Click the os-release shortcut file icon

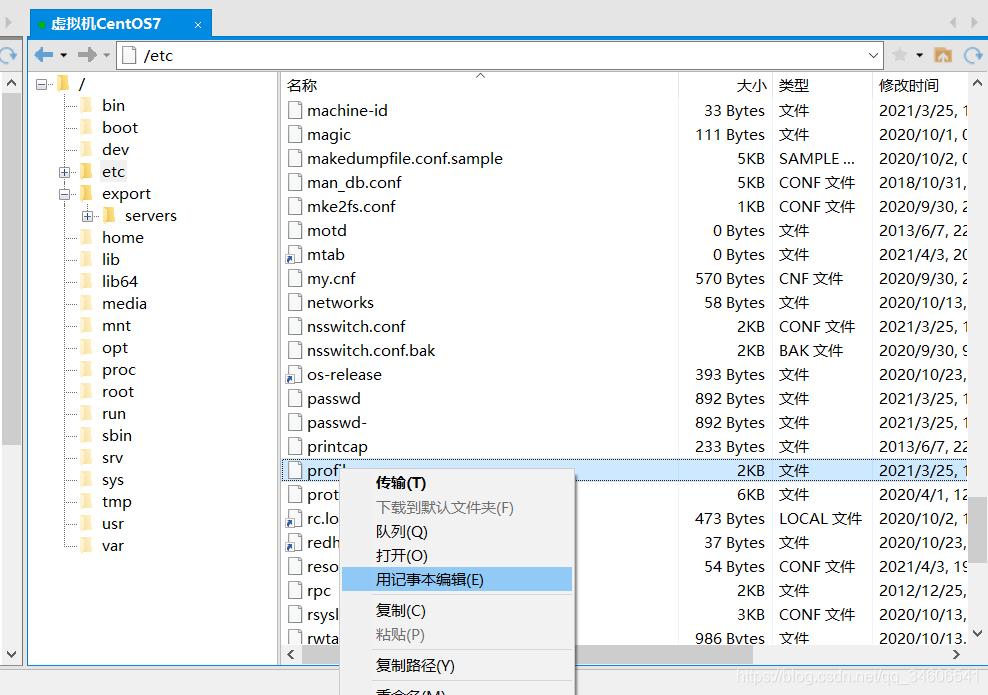pyautogui.click(x=294, y=375)
